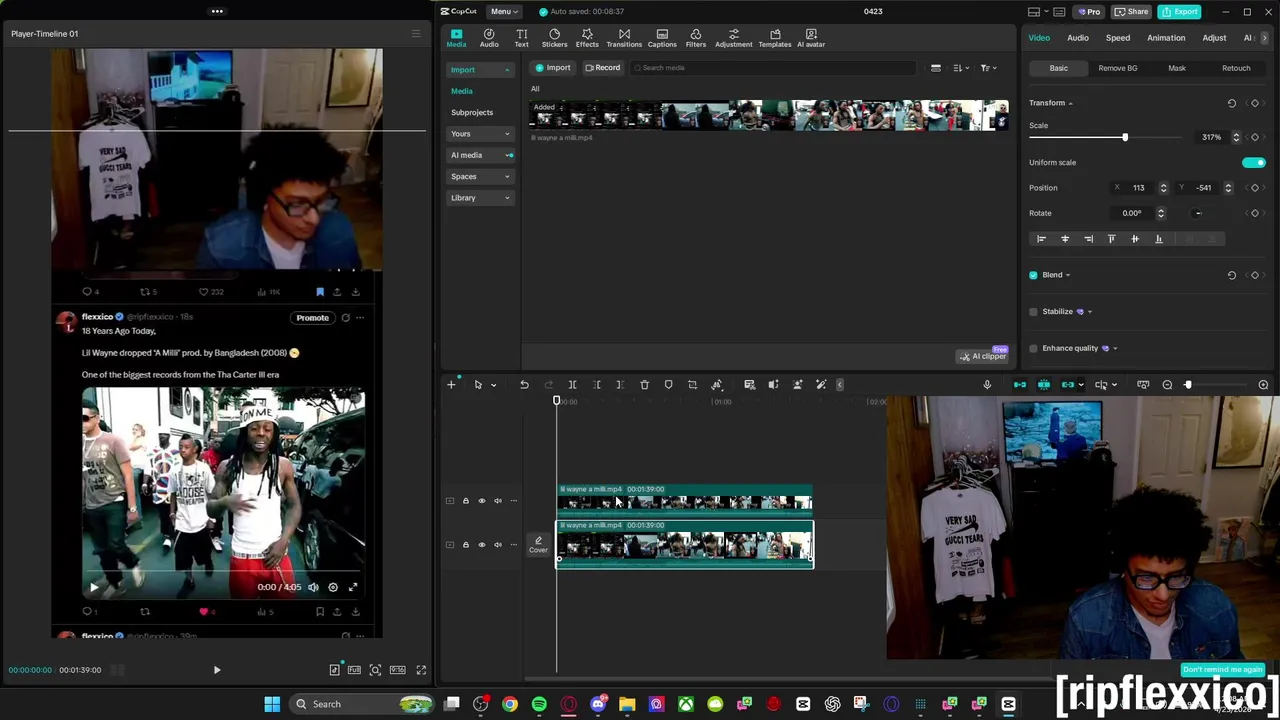Enable the Stabilize checkbox
Screen dimensions: 1280x720
click(1034, 312)
